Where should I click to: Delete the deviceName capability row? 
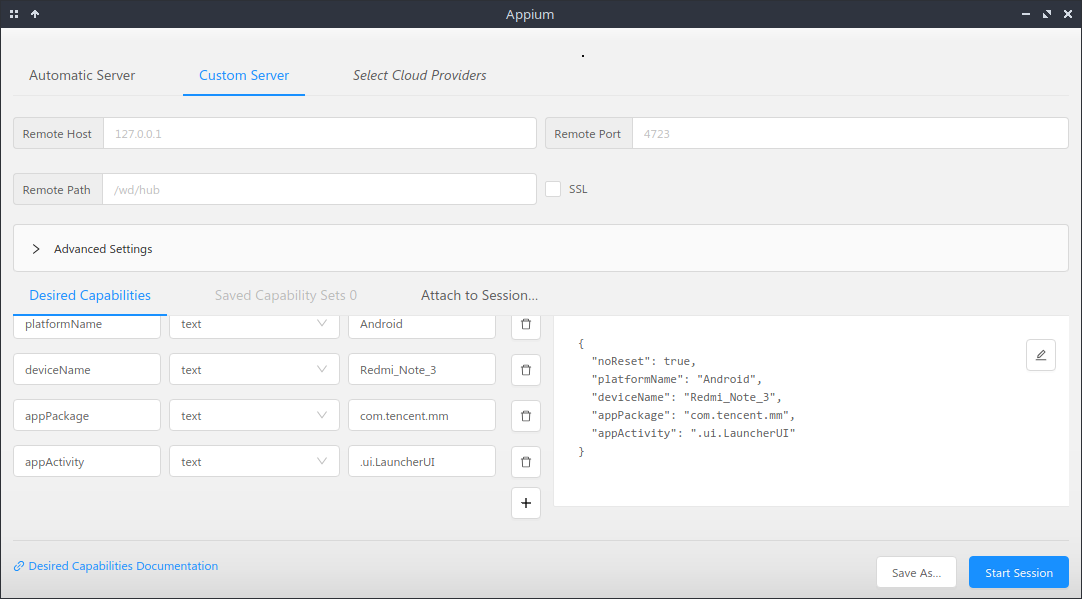[x=526, y=370]
